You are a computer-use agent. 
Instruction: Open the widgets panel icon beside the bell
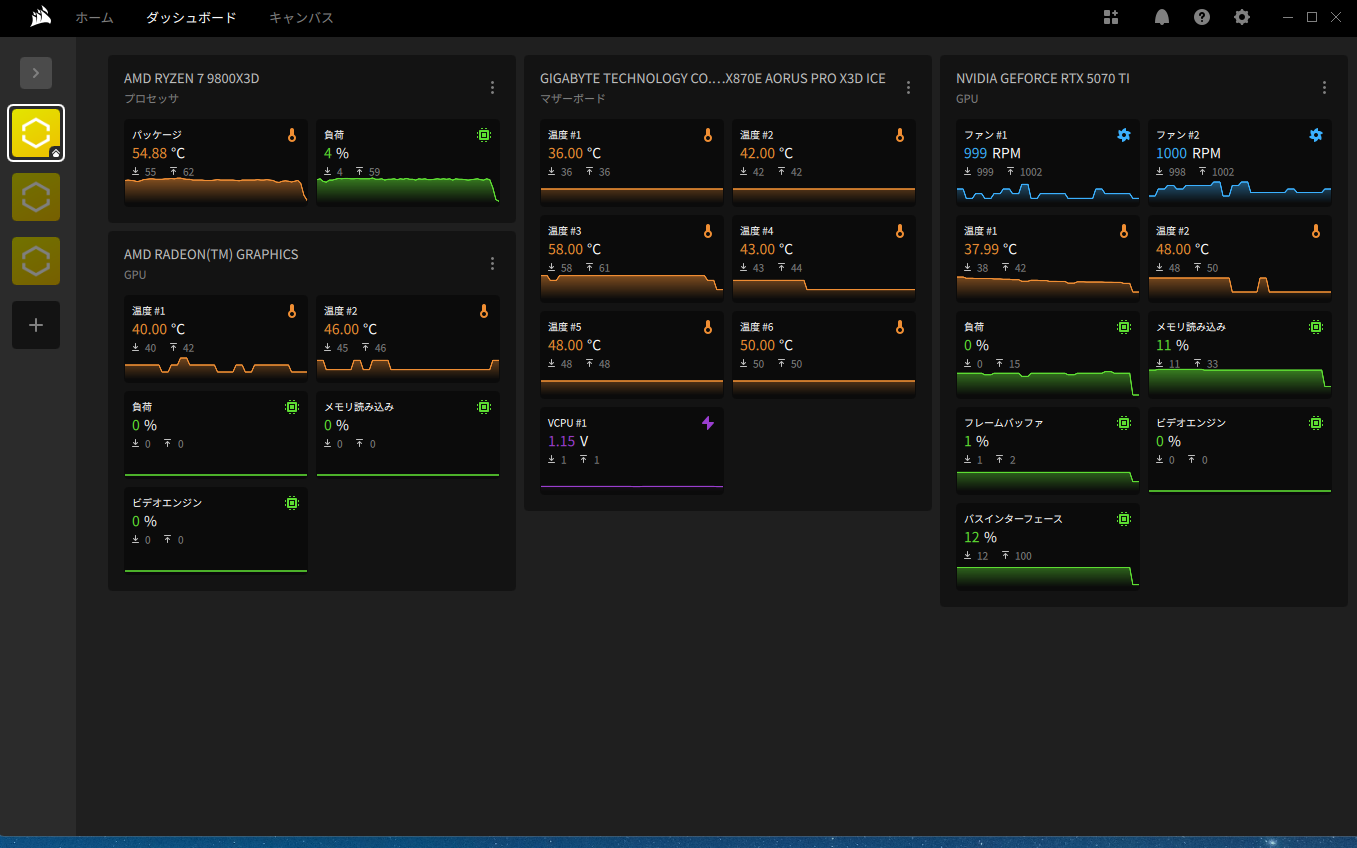coord(1111,17)
